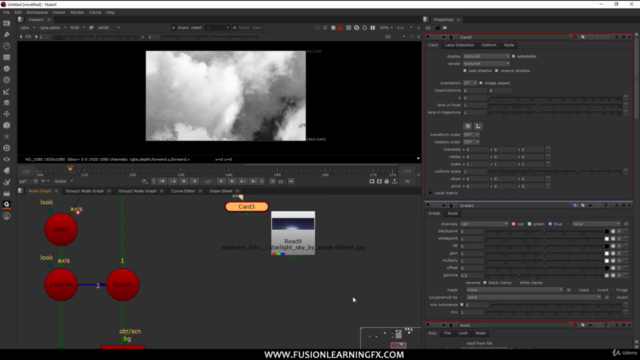
Task: Open the Grade1 channels dropdown
Action: pyautogui.click(x=484, y=224)
